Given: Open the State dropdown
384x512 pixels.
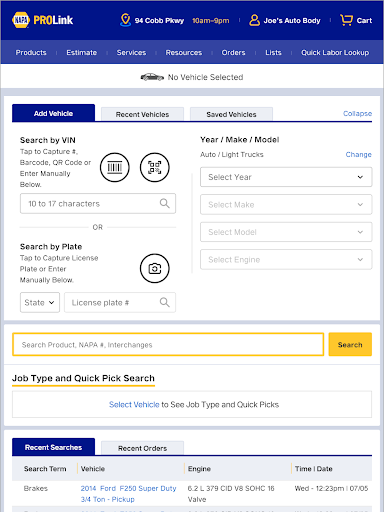Looking at the screenshot, I should 40,302.
